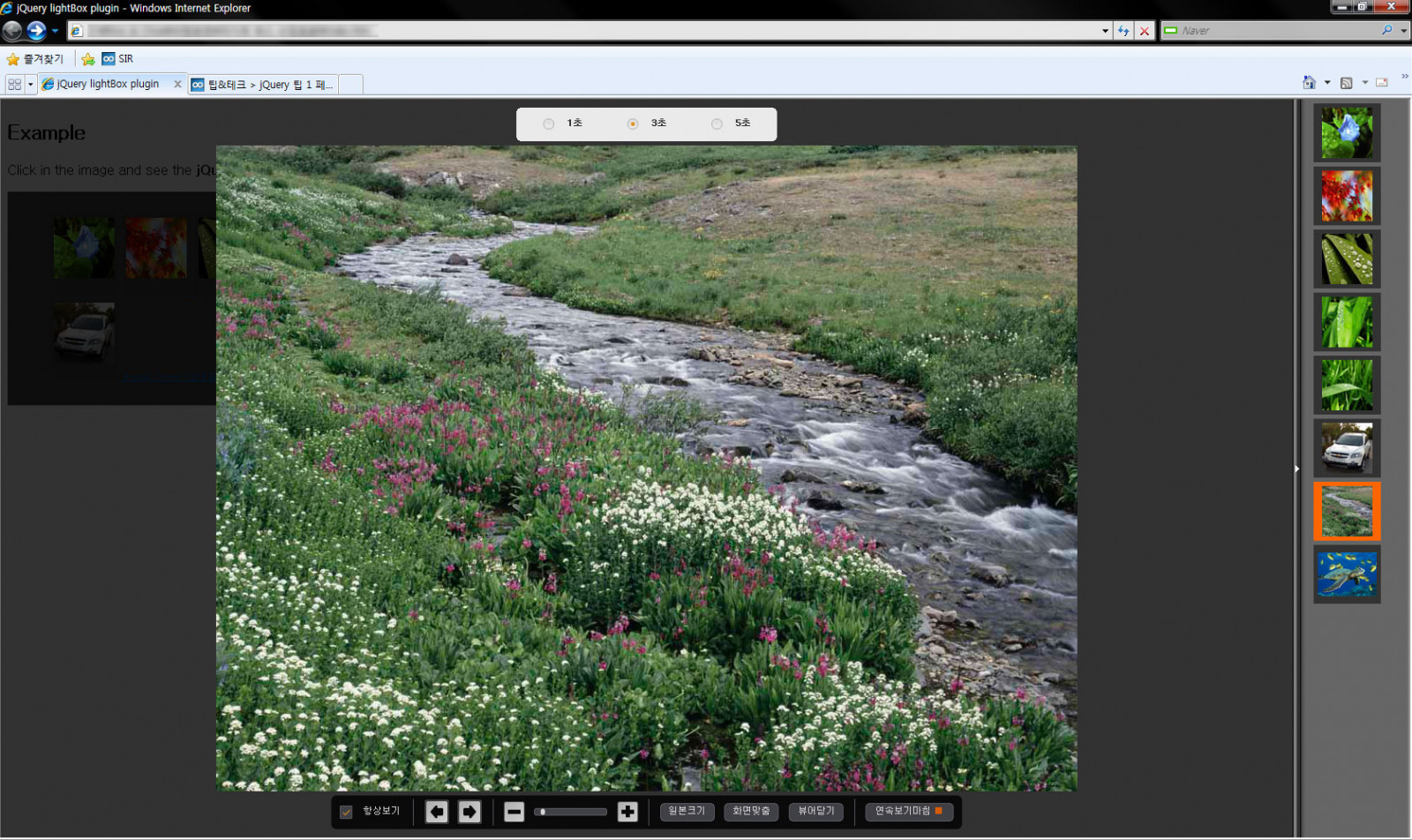Screen dimensions: 1412x840
Task: Click the add-to-favorites star icon
Action: [x=88, y=59]
